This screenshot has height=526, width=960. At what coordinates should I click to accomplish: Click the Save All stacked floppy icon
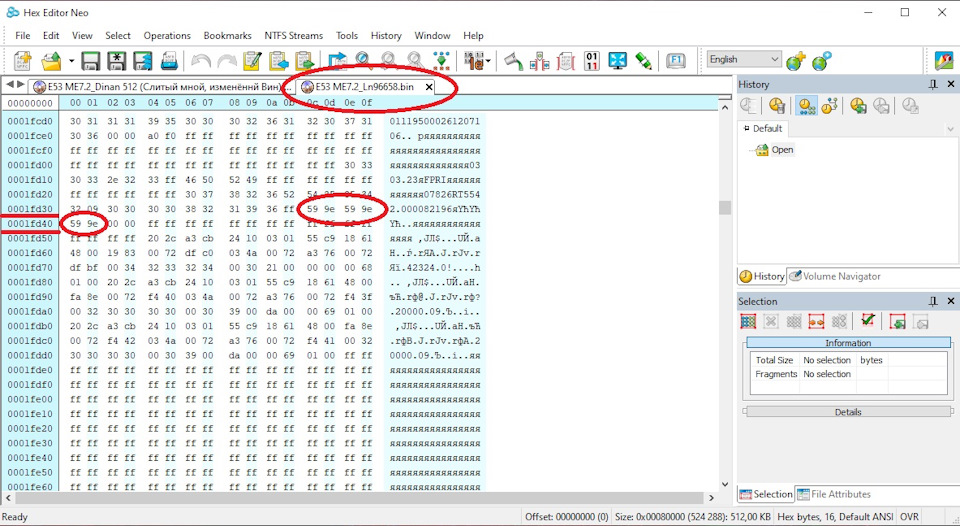click(x=143, y=61)
